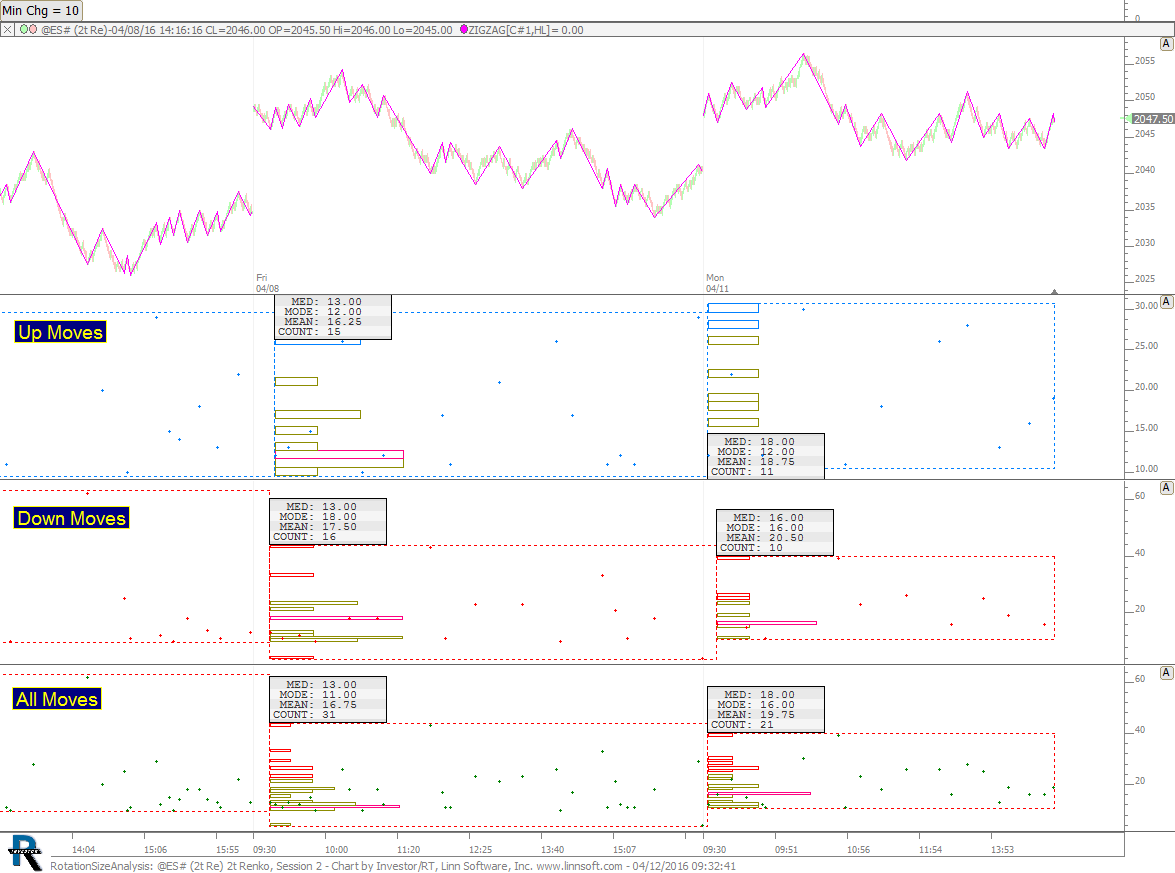Screen dimensions: 1175x873
Task: Click the Down Moves stats box with COUNT 10
Action: 775,533
